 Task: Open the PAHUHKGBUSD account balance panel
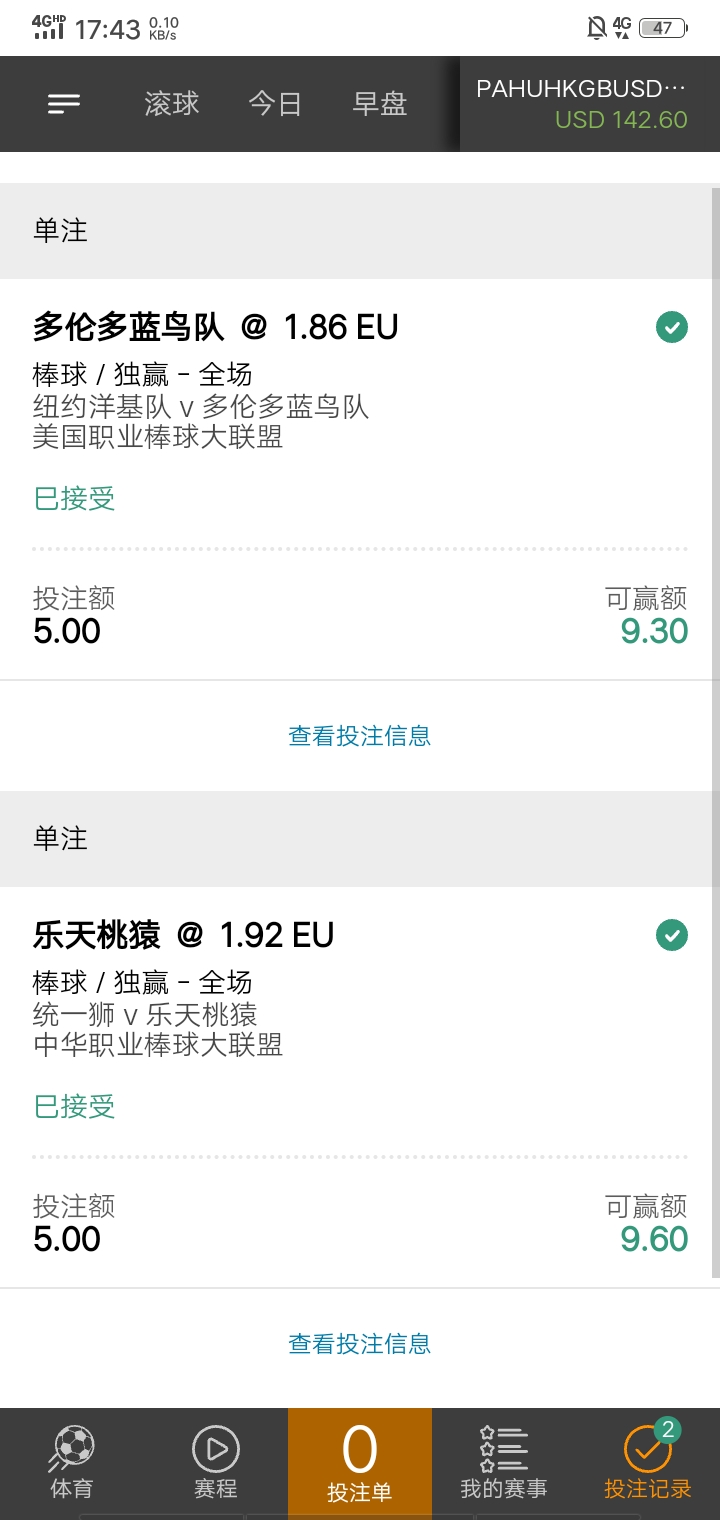(590, 104)
